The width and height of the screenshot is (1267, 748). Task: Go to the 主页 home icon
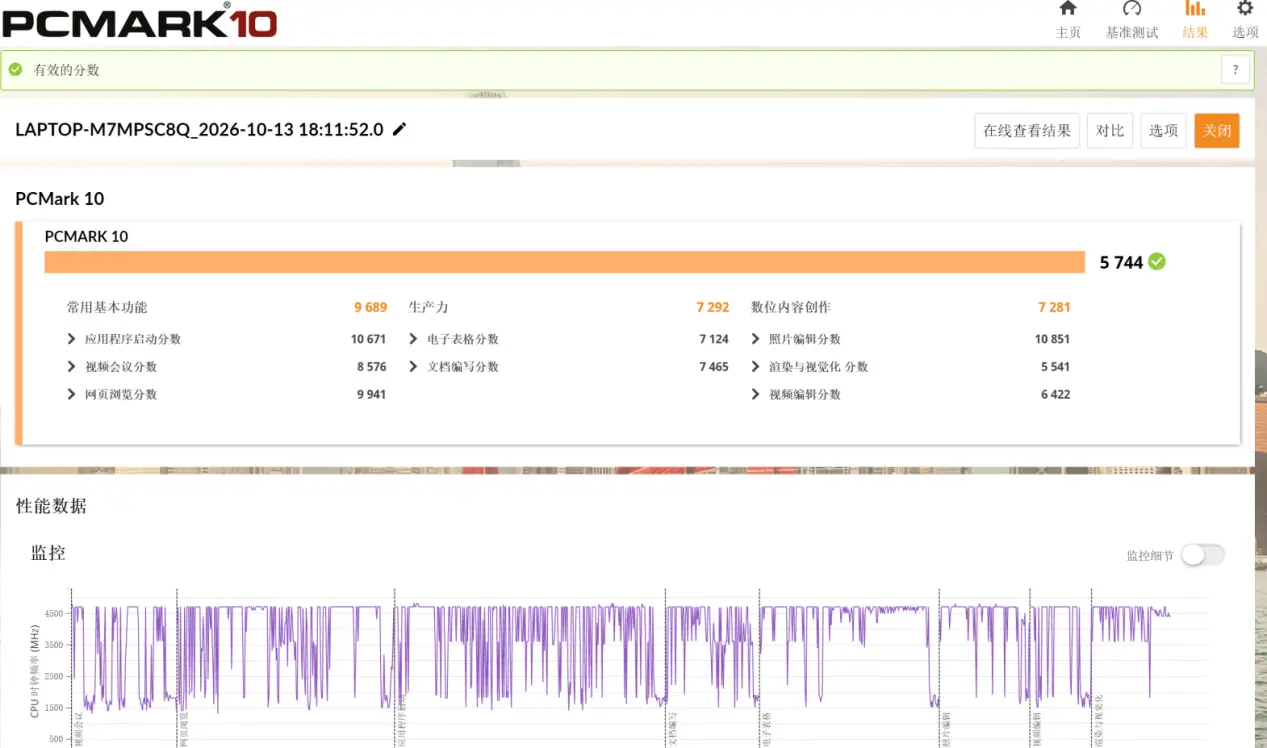(1068, 9)
